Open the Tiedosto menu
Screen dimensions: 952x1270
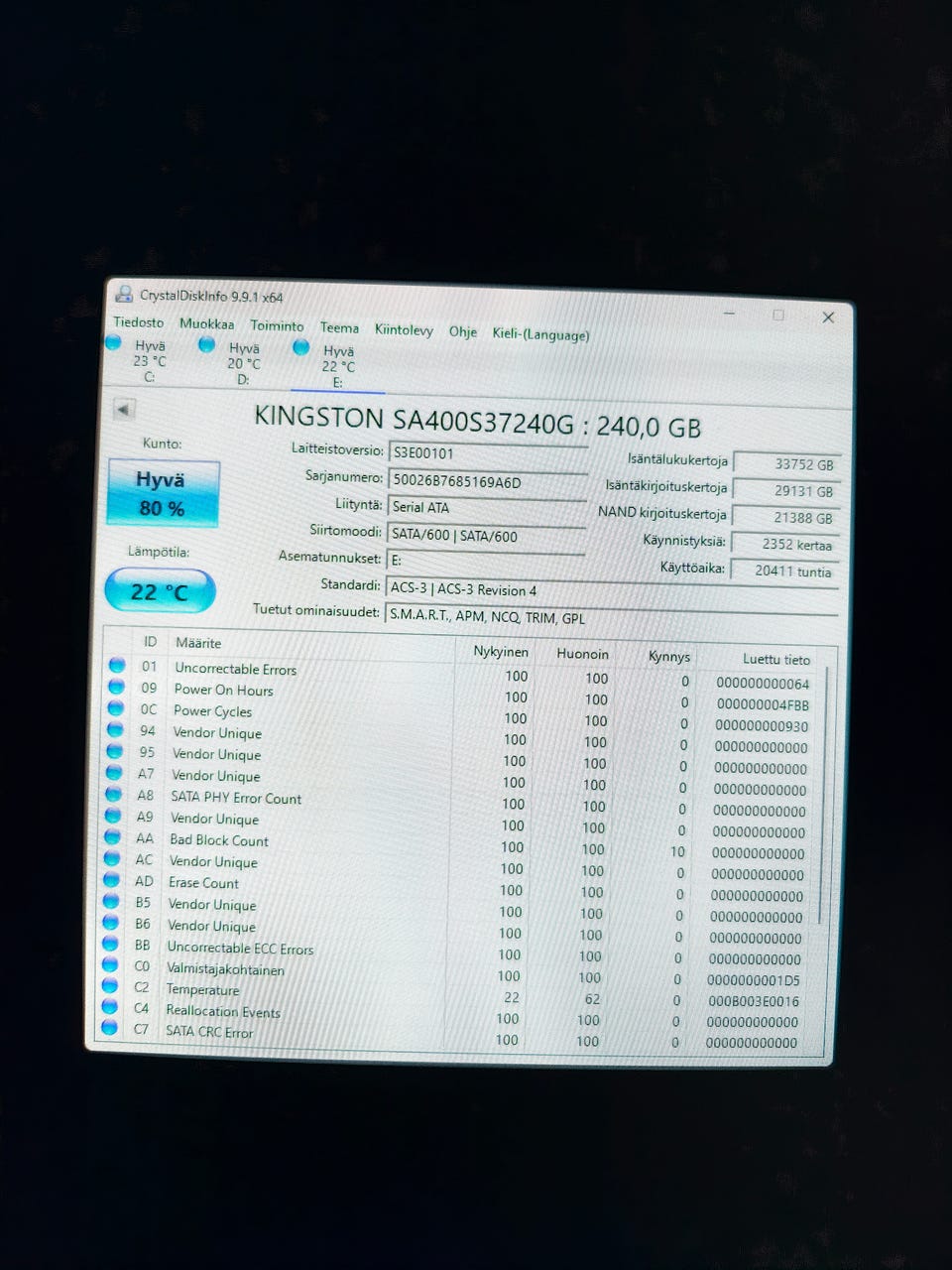[138, 322]
